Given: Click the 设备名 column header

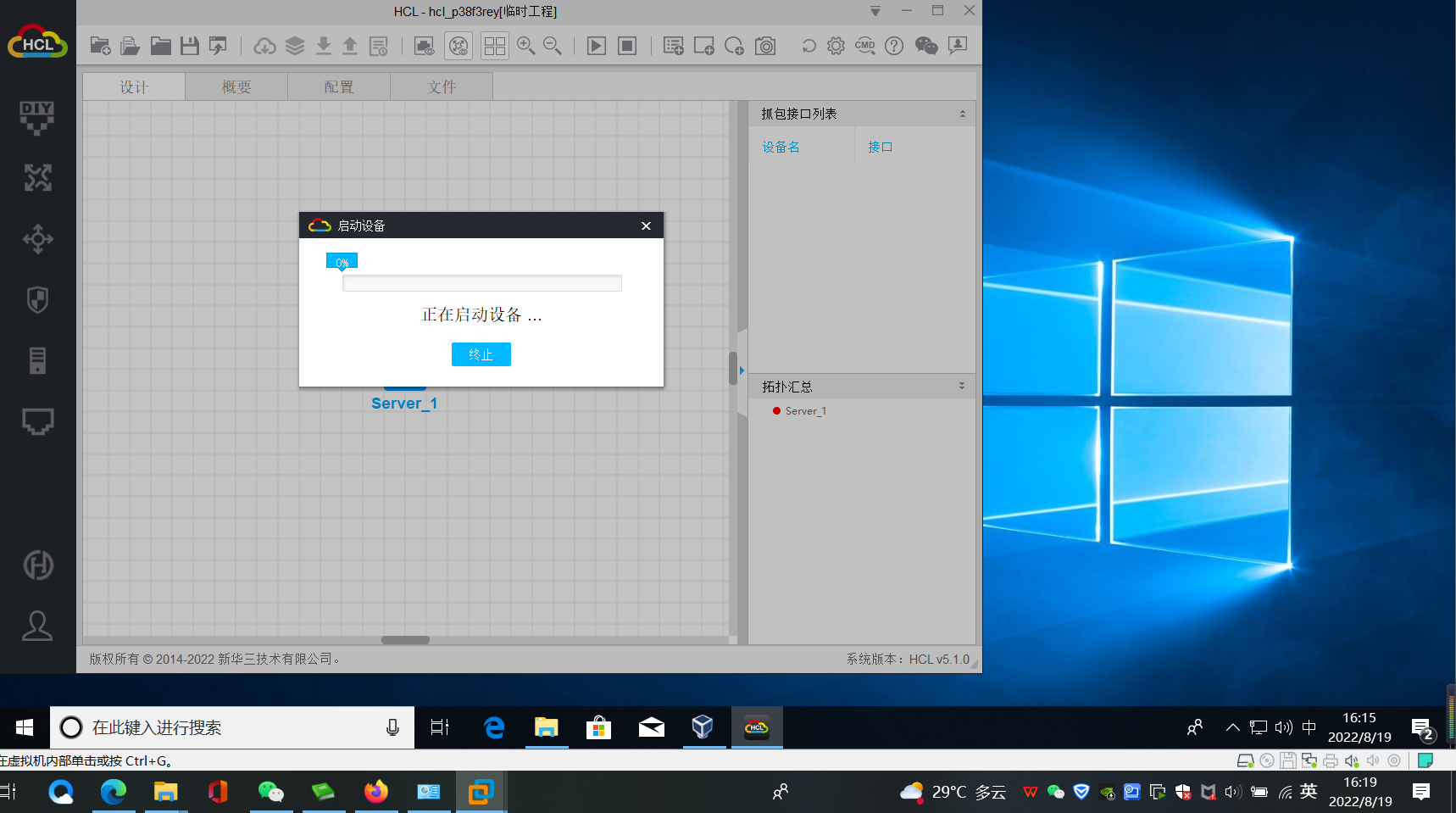Looking at the screenshot, I should point(781,147).
